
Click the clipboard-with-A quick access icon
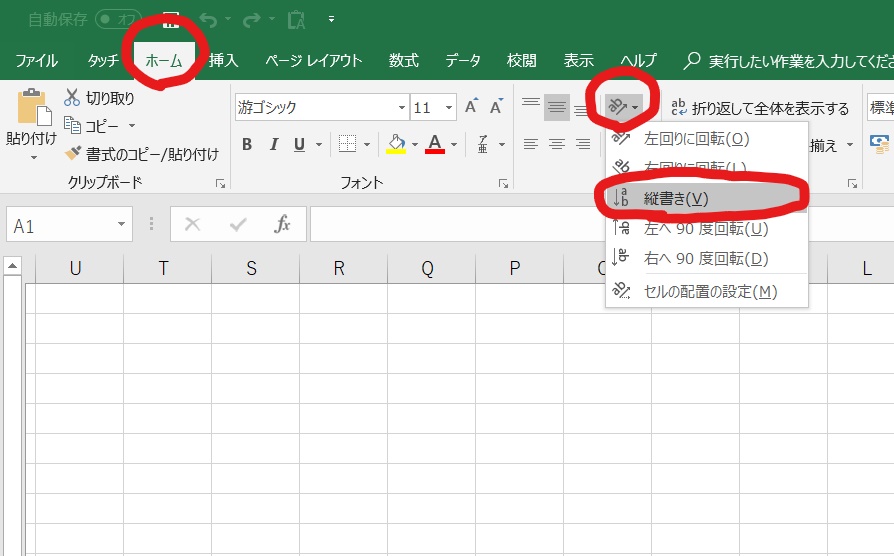tap(296, 20)
